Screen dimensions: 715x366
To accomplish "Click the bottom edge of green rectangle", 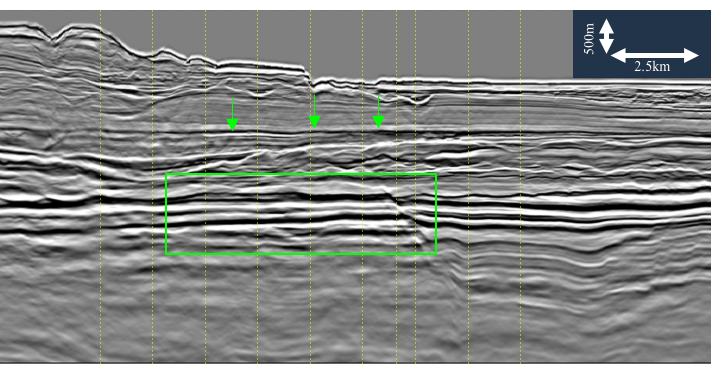I will coord(301,253).
